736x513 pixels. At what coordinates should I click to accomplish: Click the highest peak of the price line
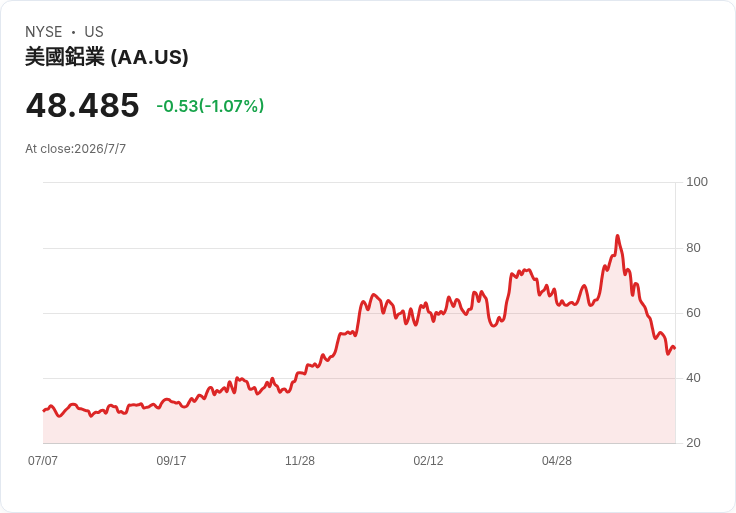pyautogui.click(x=617, y=236)
